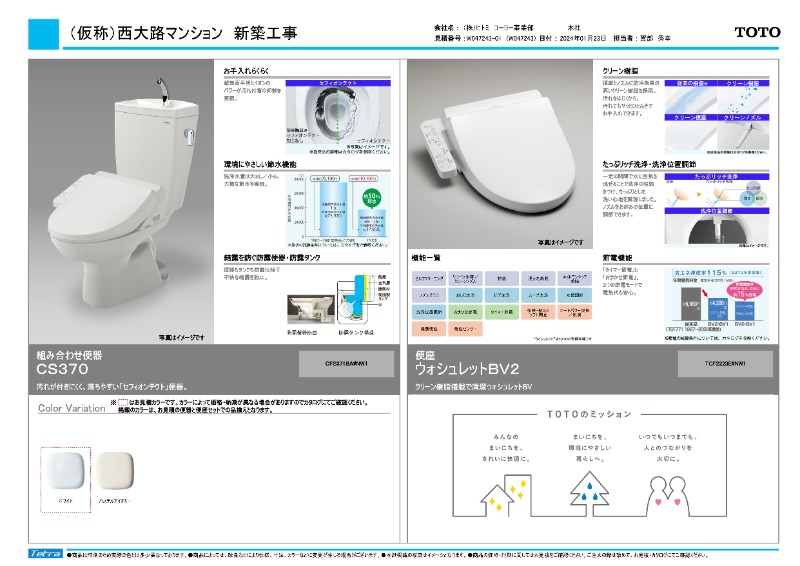Image resolution: width=800 pixels, height=566 pixels.
Task: Click the 機能一覧 section heading
Action: [426, 257]
